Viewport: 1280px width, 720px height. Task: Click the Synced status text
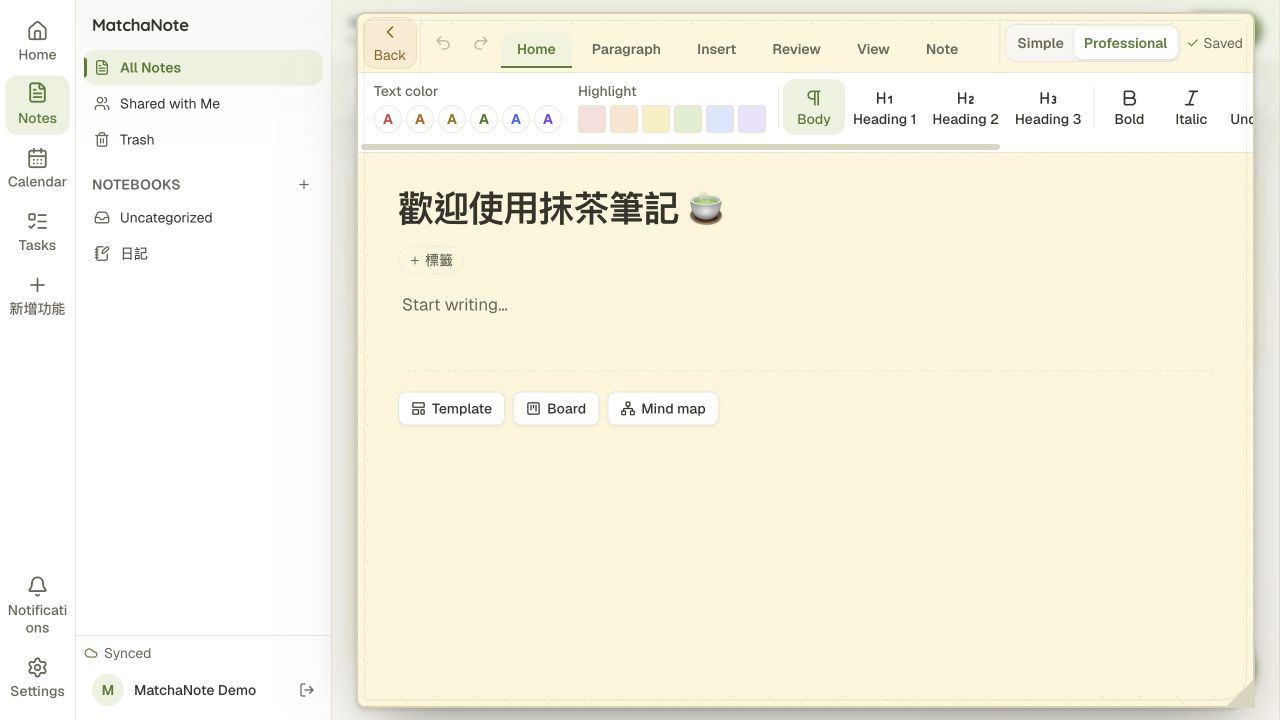click(x=127, y=653)
